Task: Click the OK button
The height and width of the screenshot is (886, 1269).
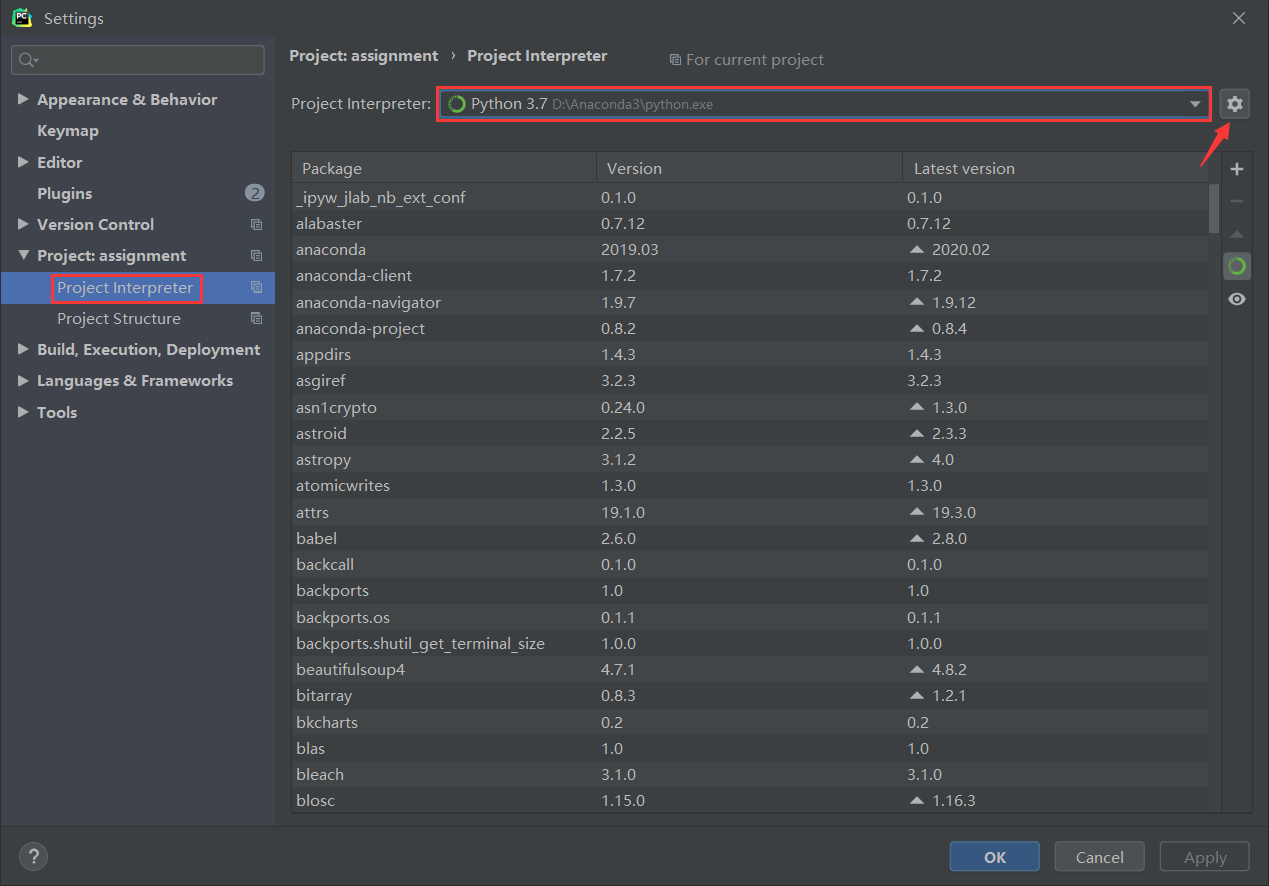Action: coord(995,857)
